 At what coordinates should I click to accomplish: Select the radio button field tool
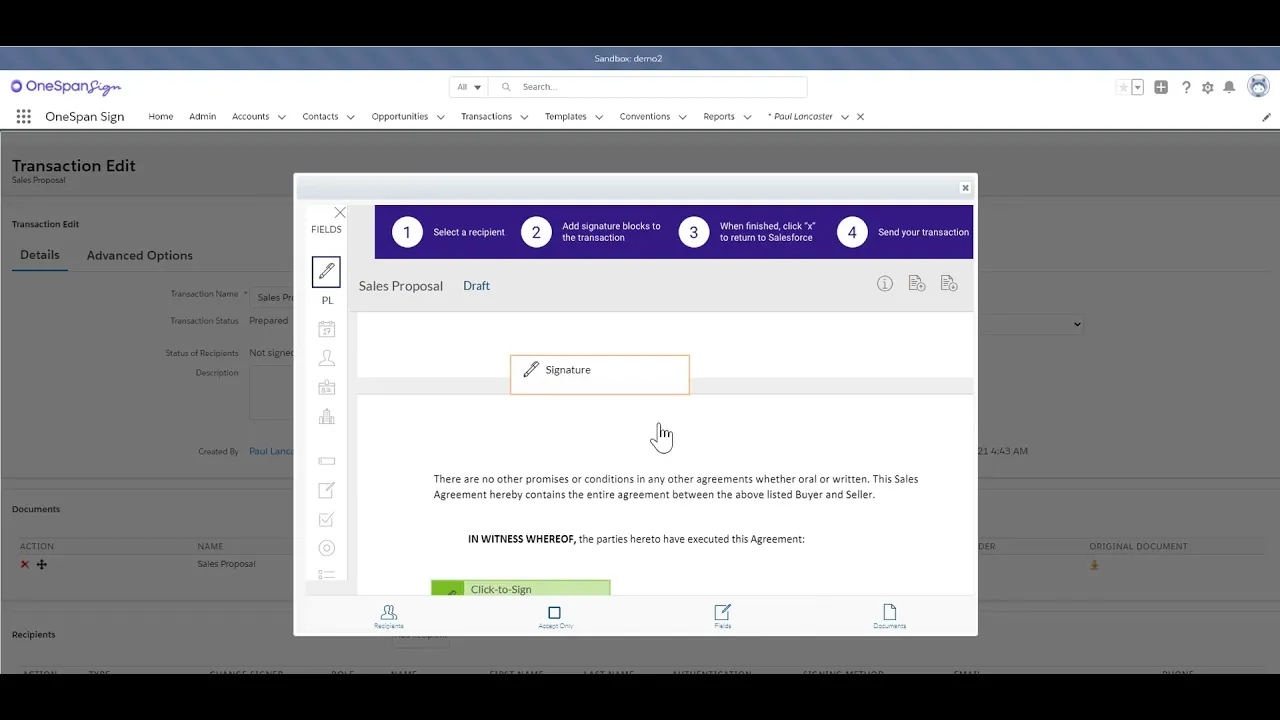326,547
